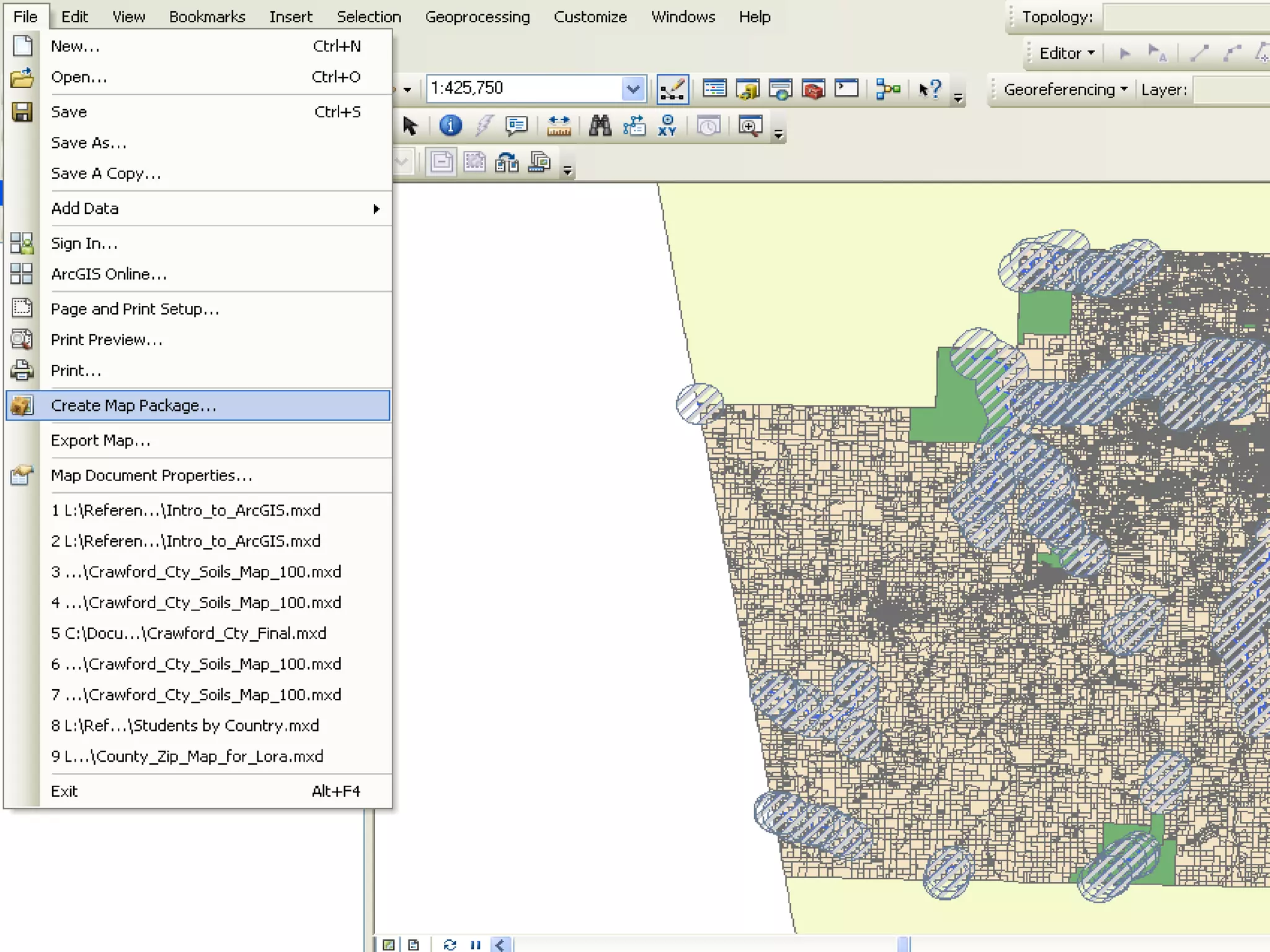The width and height of the screenshot is (1270, 952).
Task: Click the pause drawing button
Action: pos(476,945)
